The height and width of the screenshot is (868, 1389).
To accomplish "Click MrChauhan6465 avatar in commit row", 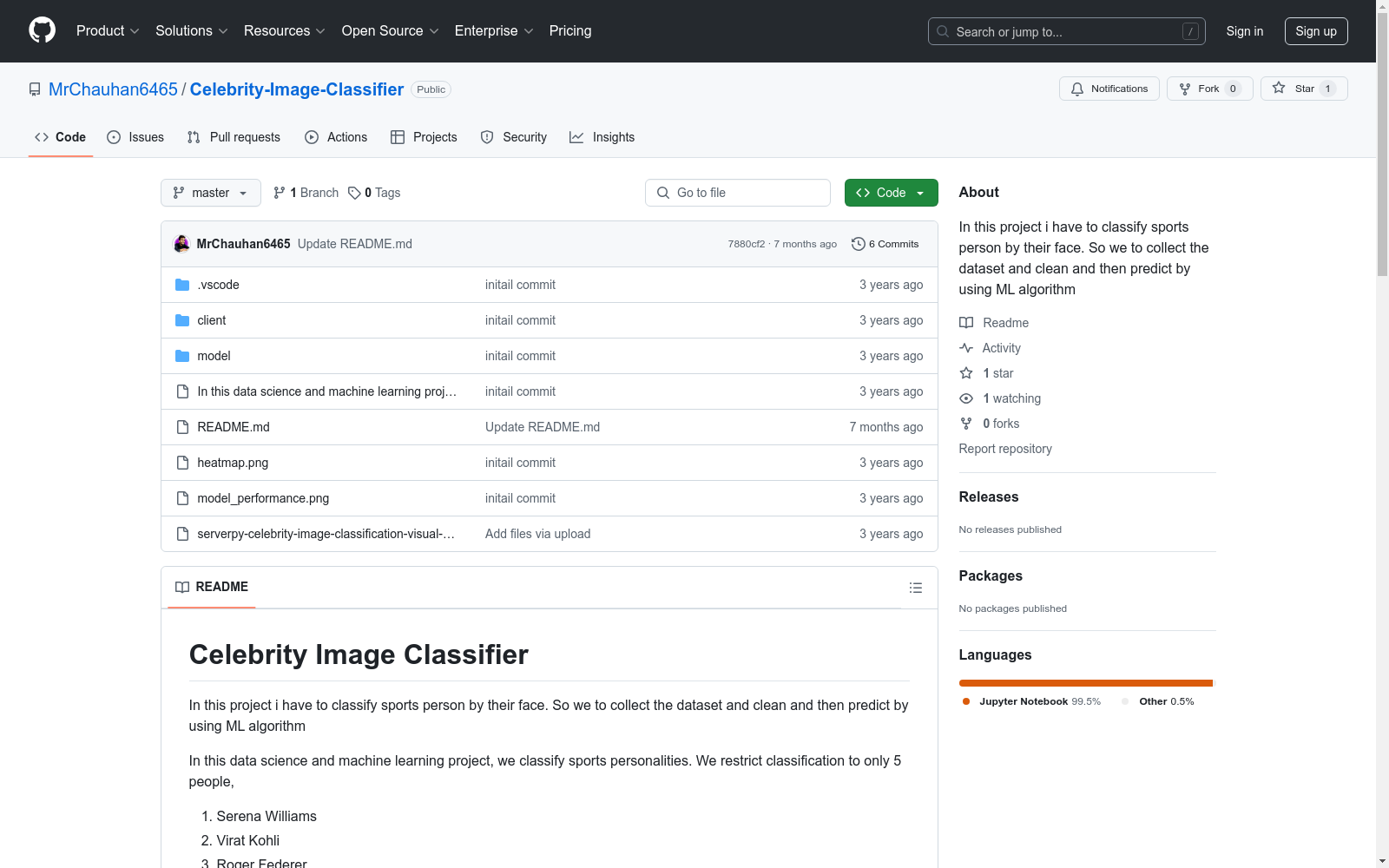I will tap(181, 244).
